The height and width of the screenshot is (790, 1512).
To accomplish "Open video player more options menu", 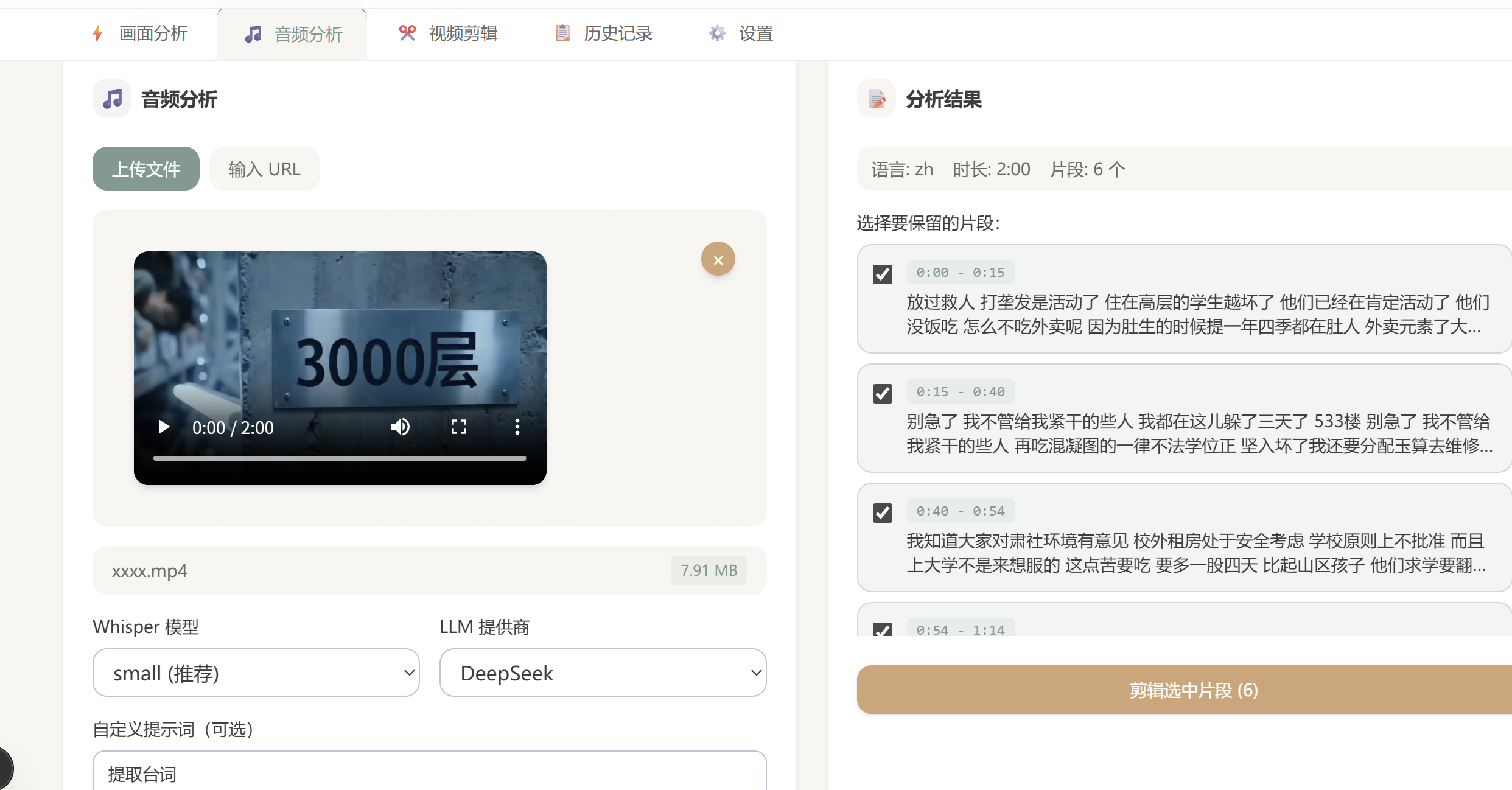I will [x=517, y=427].
